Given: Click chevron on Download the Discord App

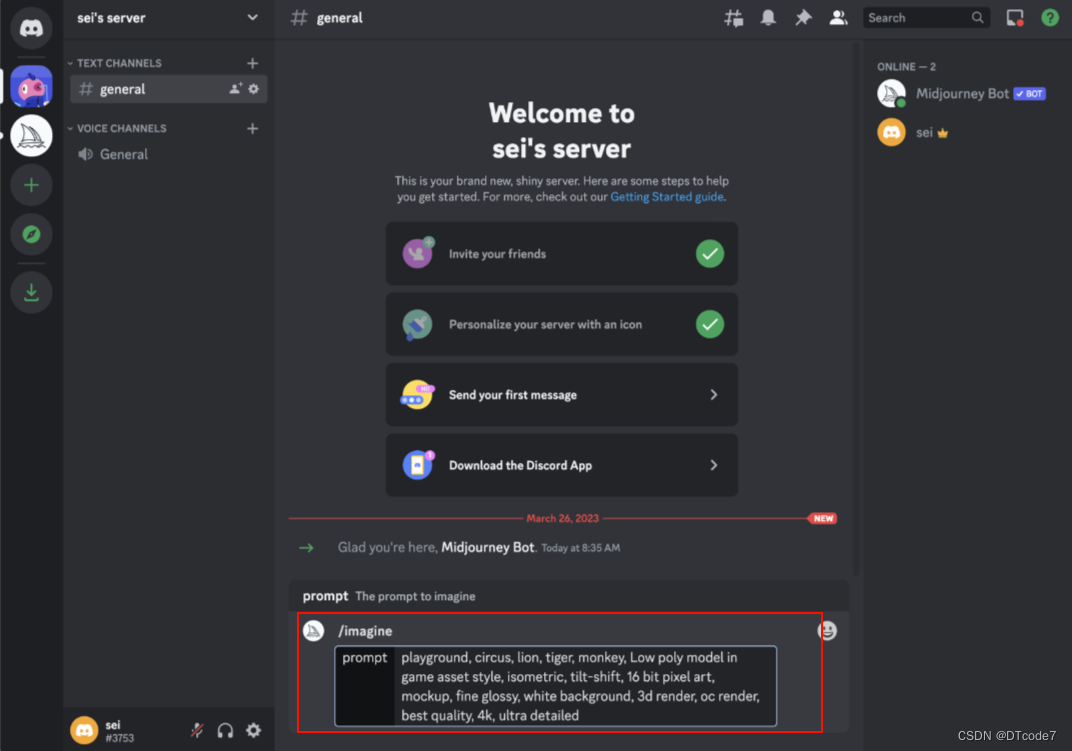Looking at the screenshot, I should [713, 465].
